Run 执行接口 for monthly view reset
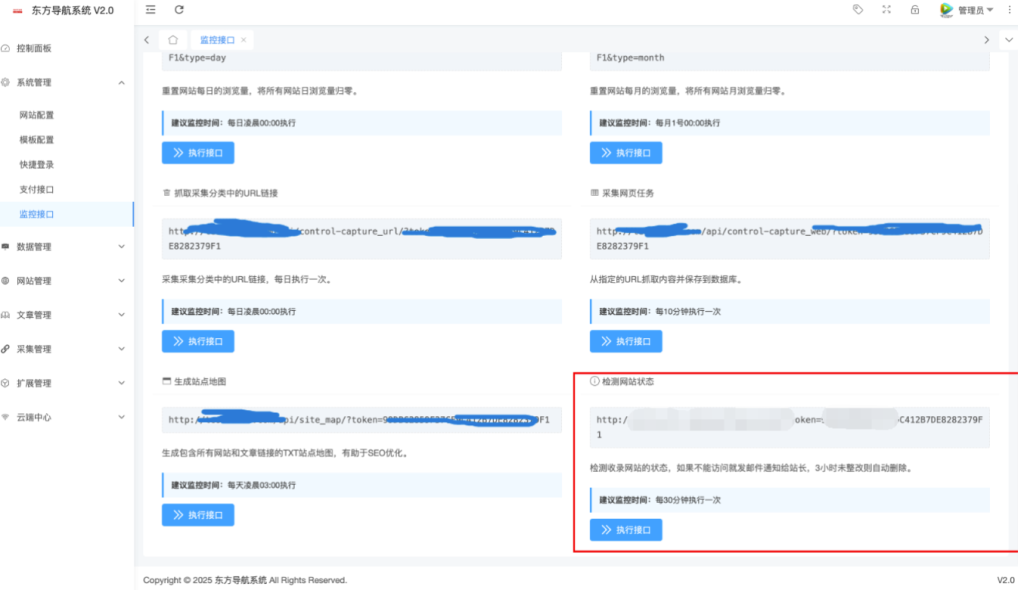The image size is (1024, 590). [x=626, y=153]
